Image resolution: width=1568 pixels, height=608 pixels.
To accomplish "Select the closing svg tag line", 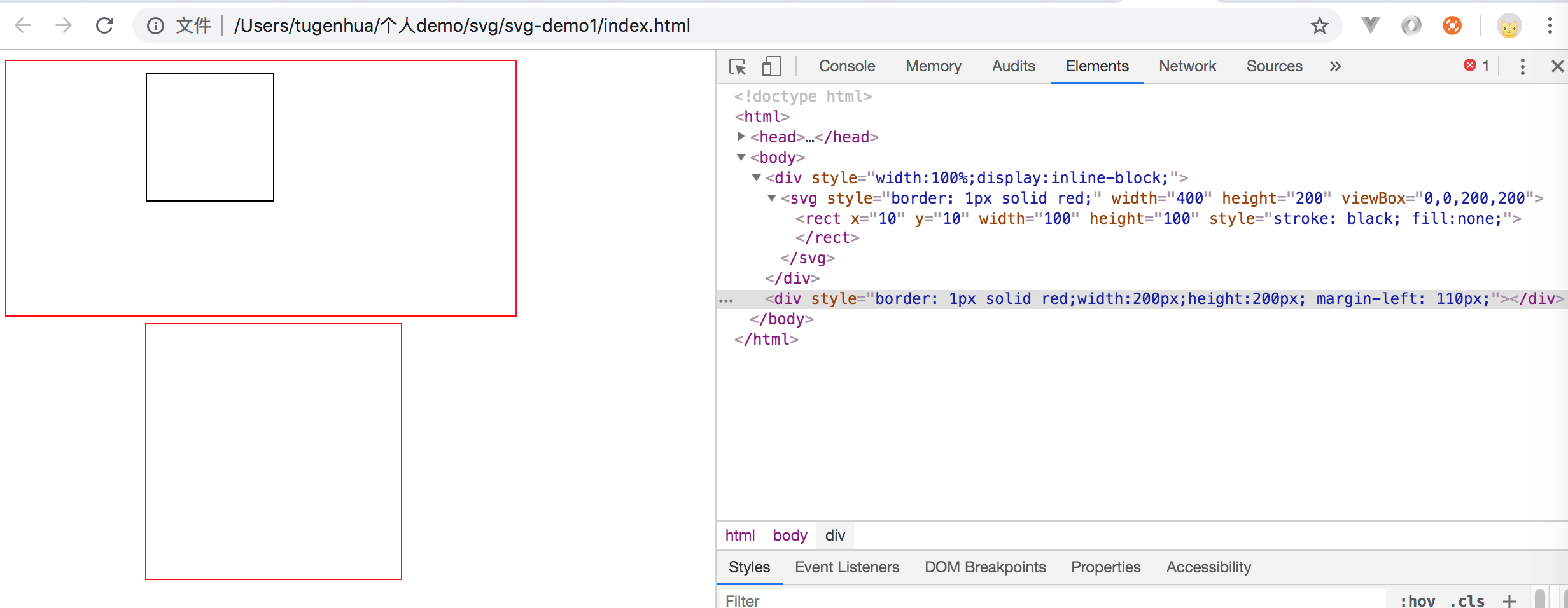I will click(808, 258).
